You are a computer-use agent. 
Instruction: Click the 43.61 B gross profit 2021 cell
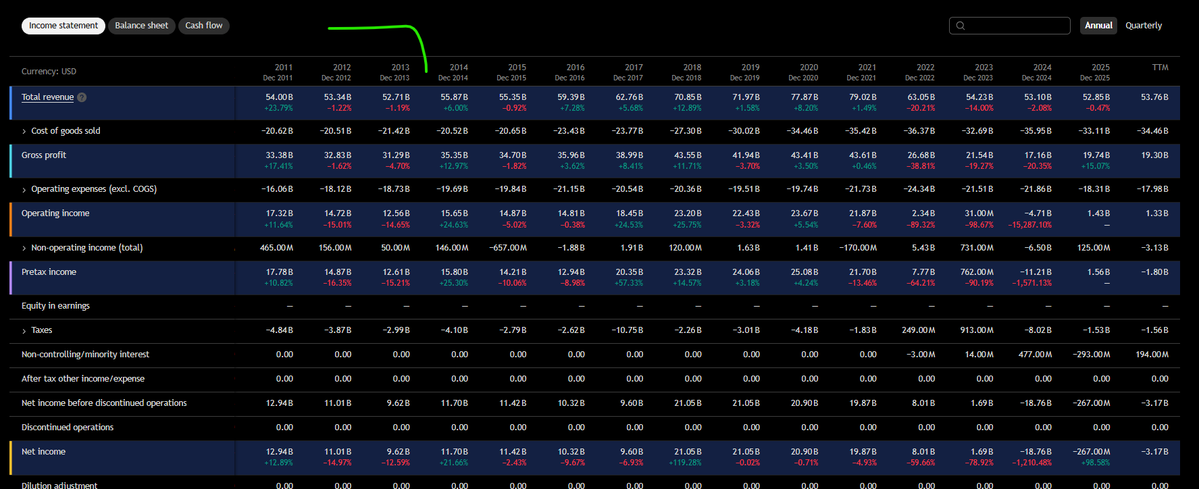(863, 155)
